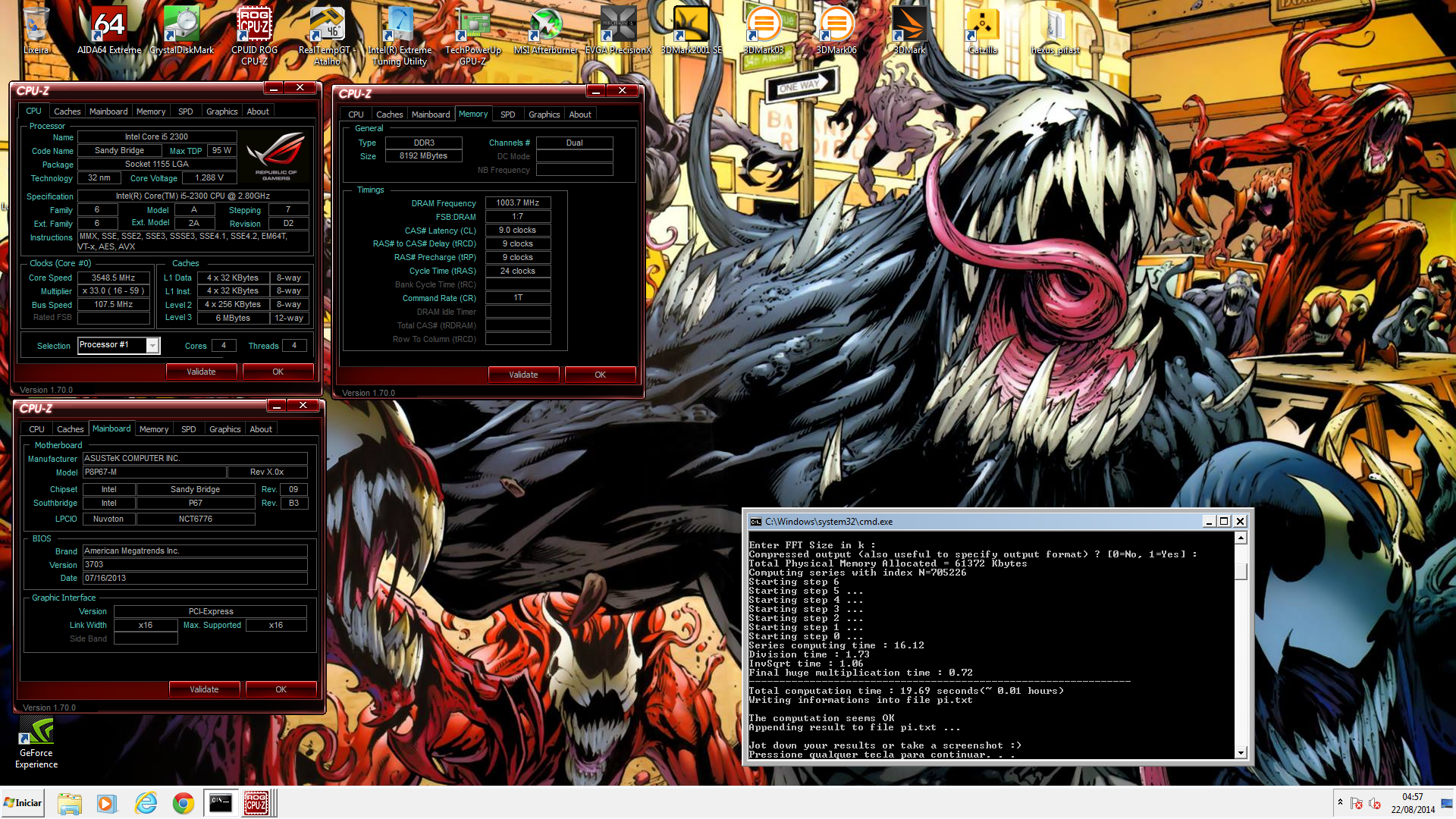Viewport: 1456px width, 819px height.
Task: Select CPU tab in the Memory CPU-Z window
Action: click(356, 115)
